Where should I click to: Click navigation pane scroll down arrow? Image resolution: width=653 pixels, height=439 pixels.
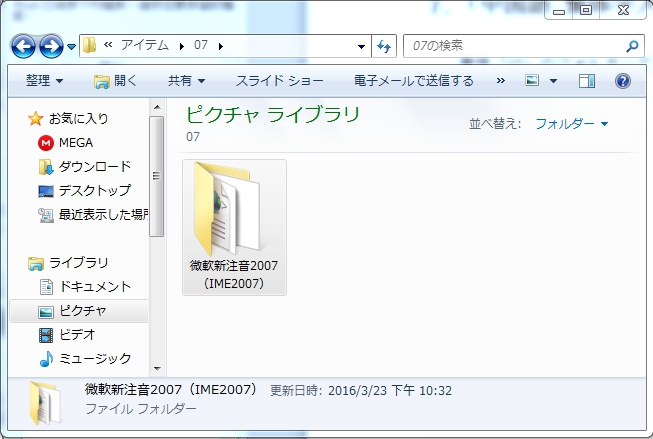157,369
